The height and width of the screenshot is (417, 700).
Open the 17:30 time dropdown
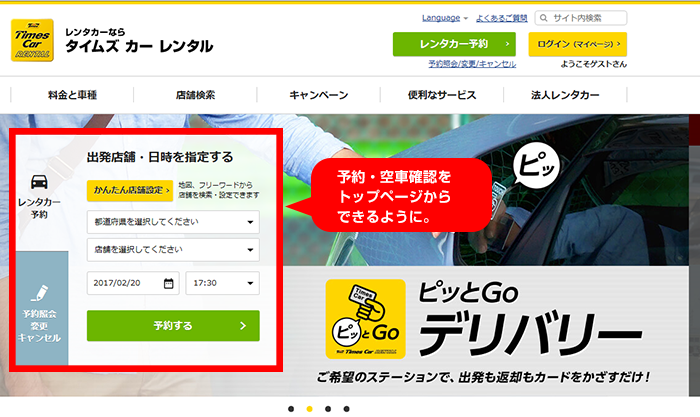click(222, 283)
